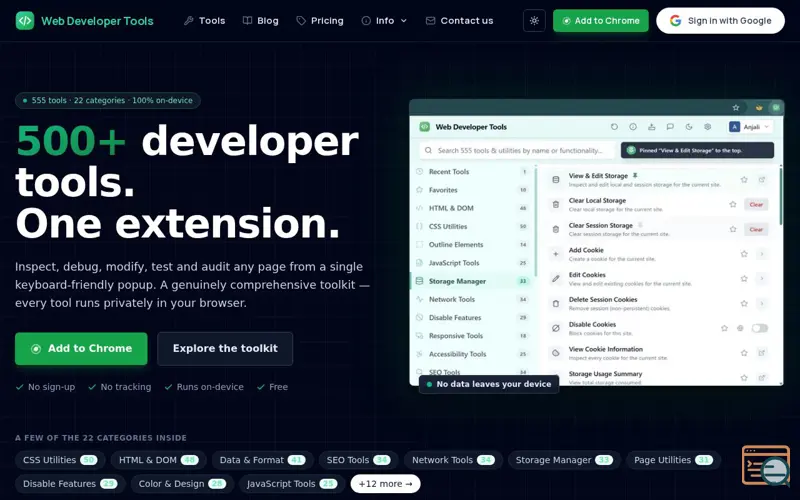Select Storage Manager in popup sidebar
800x500 pixels.
(472, 281)
